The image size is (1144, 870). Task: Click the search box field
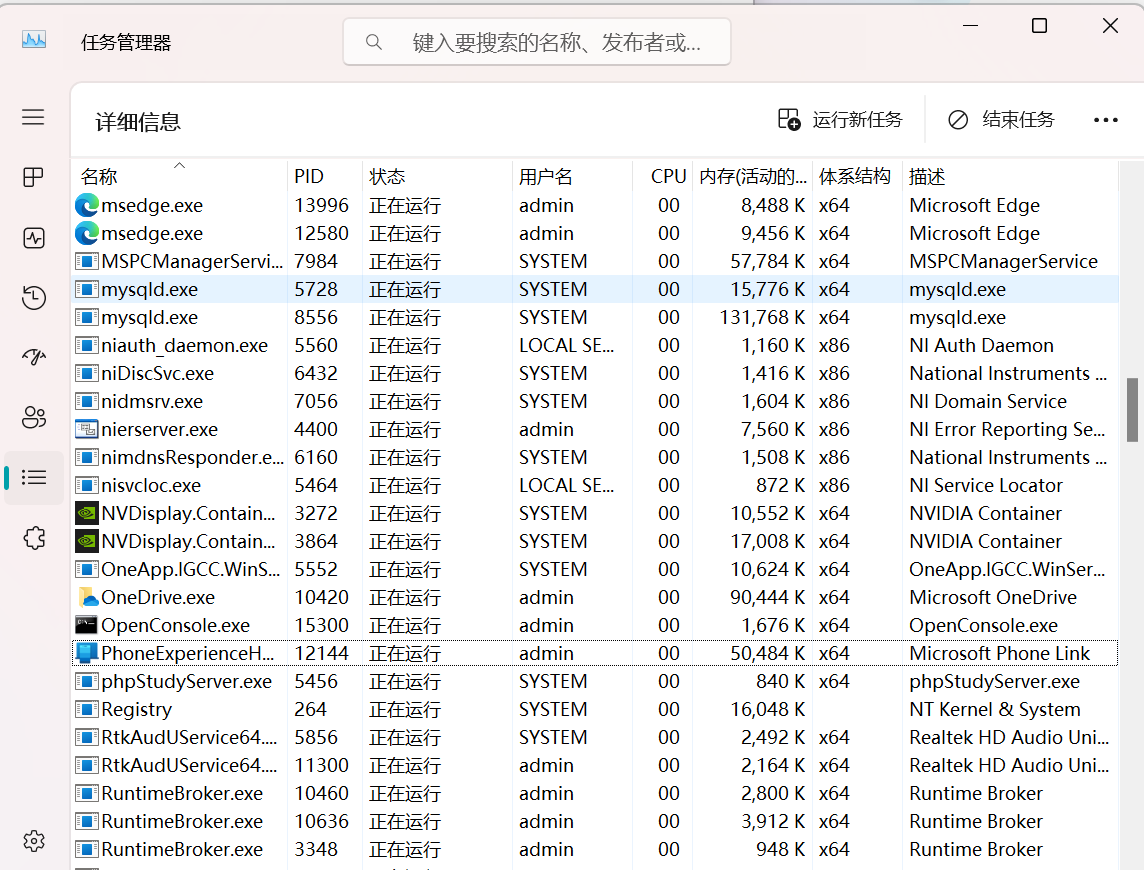point(537,42)
